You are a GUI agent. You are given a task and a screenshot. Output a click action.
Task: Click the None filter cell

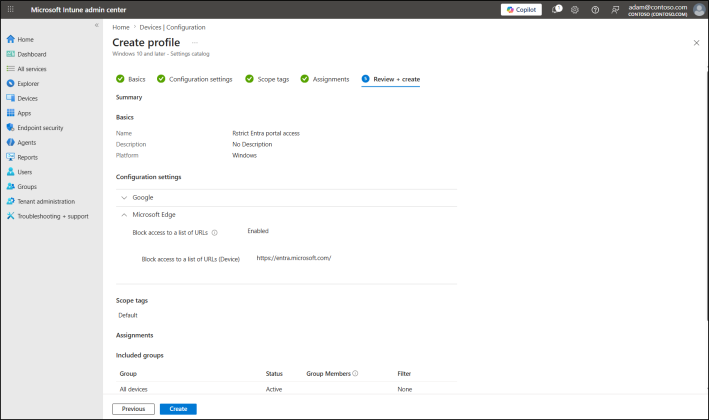[x=405, y=389]
